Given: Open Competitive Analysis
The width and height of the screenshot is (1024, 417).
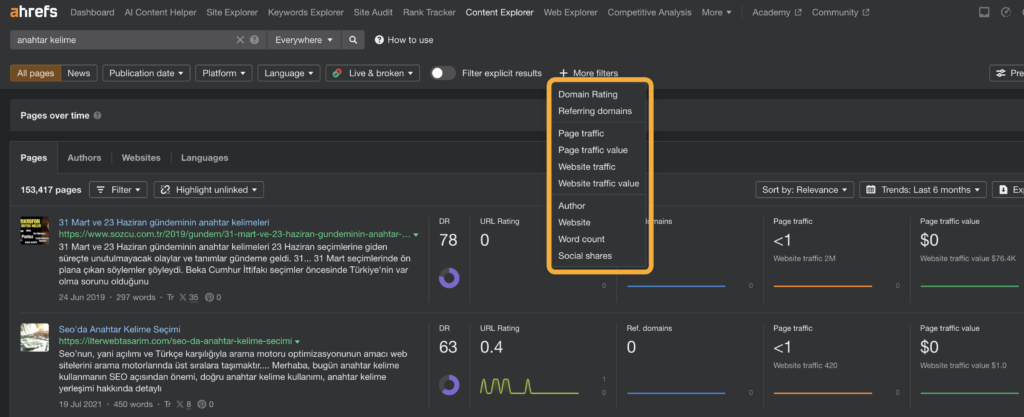Looking at the screenshot, I should coord(649,12).
